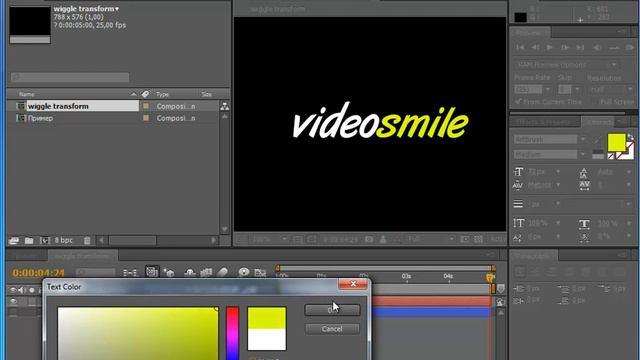Viewport: 640px width, 360px height.
Task: Jump to first frame in Preview panel
Action: click(520, 48)
